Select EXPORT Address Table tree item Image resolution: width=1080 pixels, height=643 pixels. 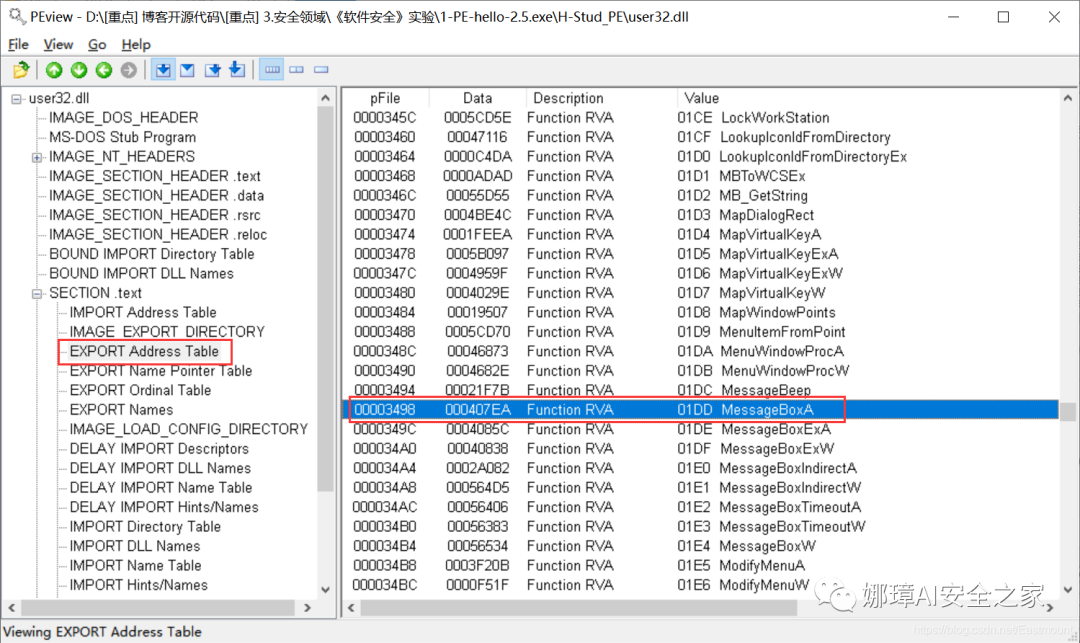(144, 351)
